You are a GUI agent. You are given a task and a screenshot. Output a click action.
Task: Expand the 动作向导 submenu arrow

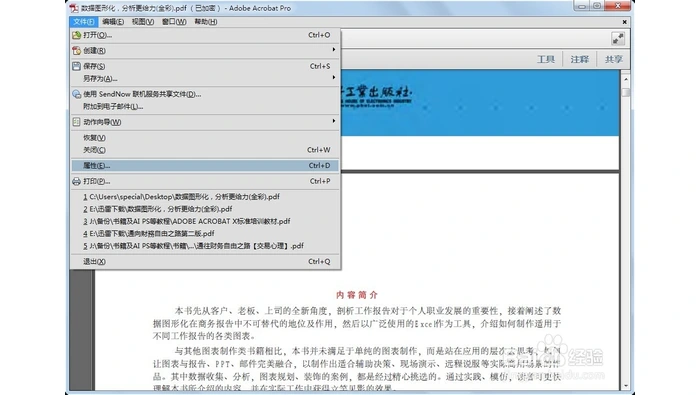tap(333, 121)
